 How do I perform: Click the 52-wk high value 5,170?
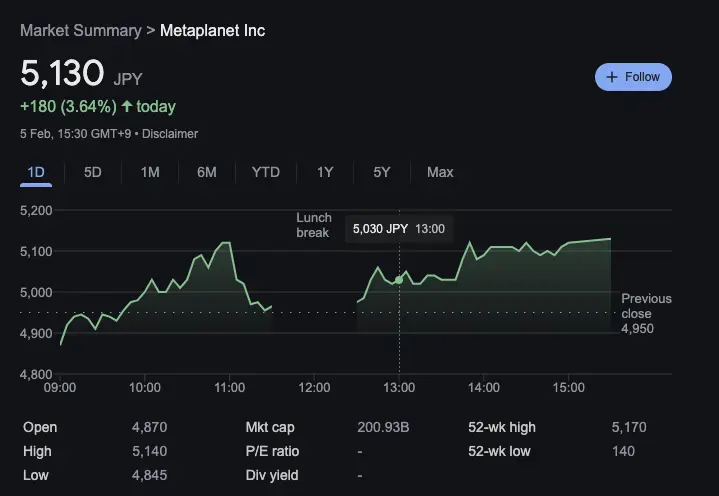pos(629,427)
